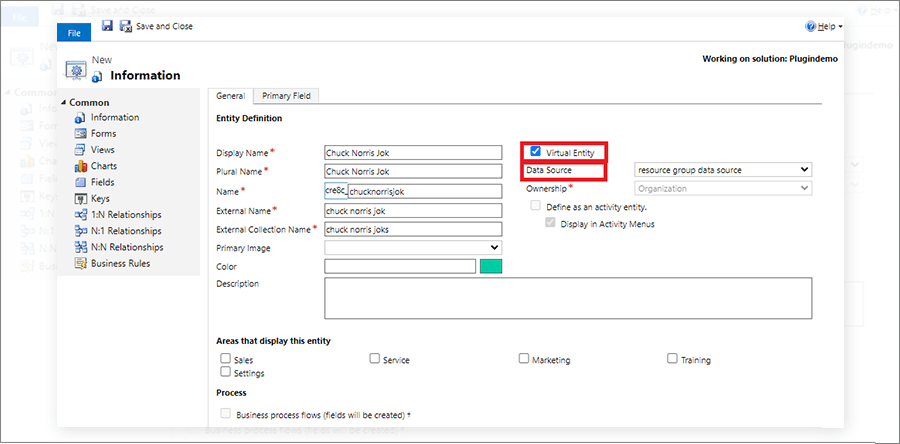900x444 pixels.
Task: Switch to the Primary Field tab
Action: pos(287,96)
